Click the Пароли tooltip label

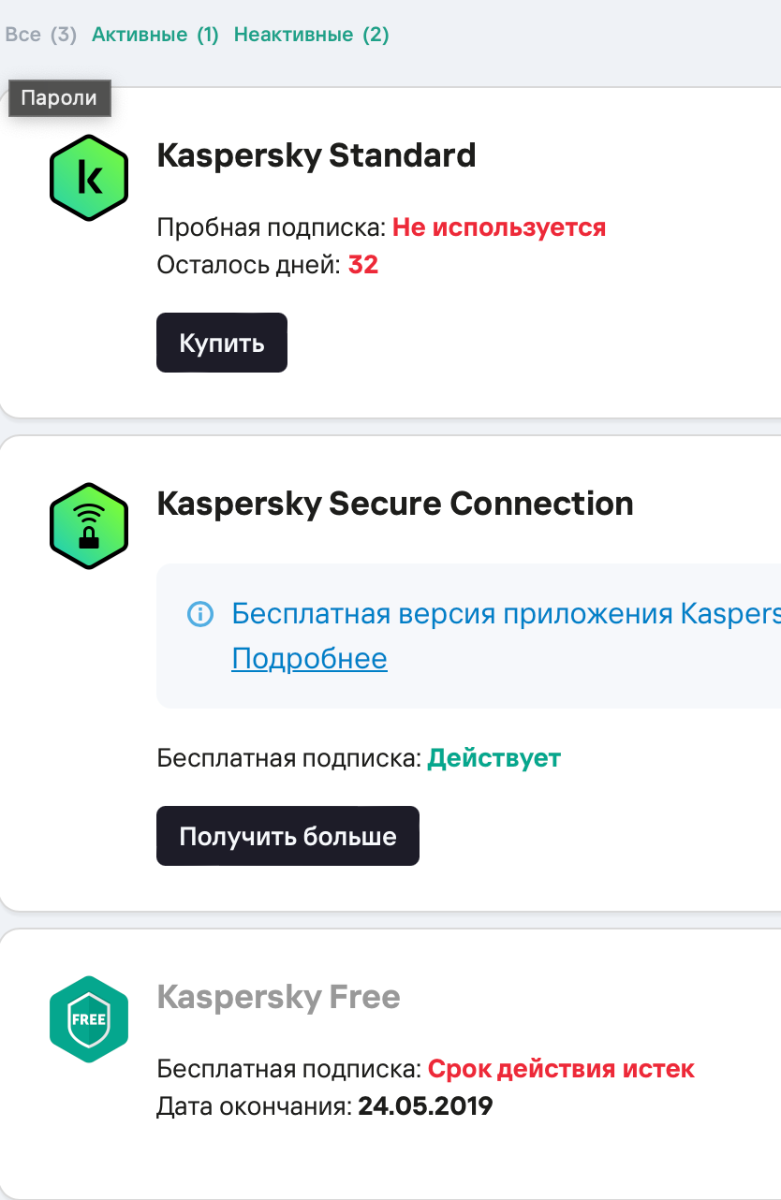coord(59,98)
